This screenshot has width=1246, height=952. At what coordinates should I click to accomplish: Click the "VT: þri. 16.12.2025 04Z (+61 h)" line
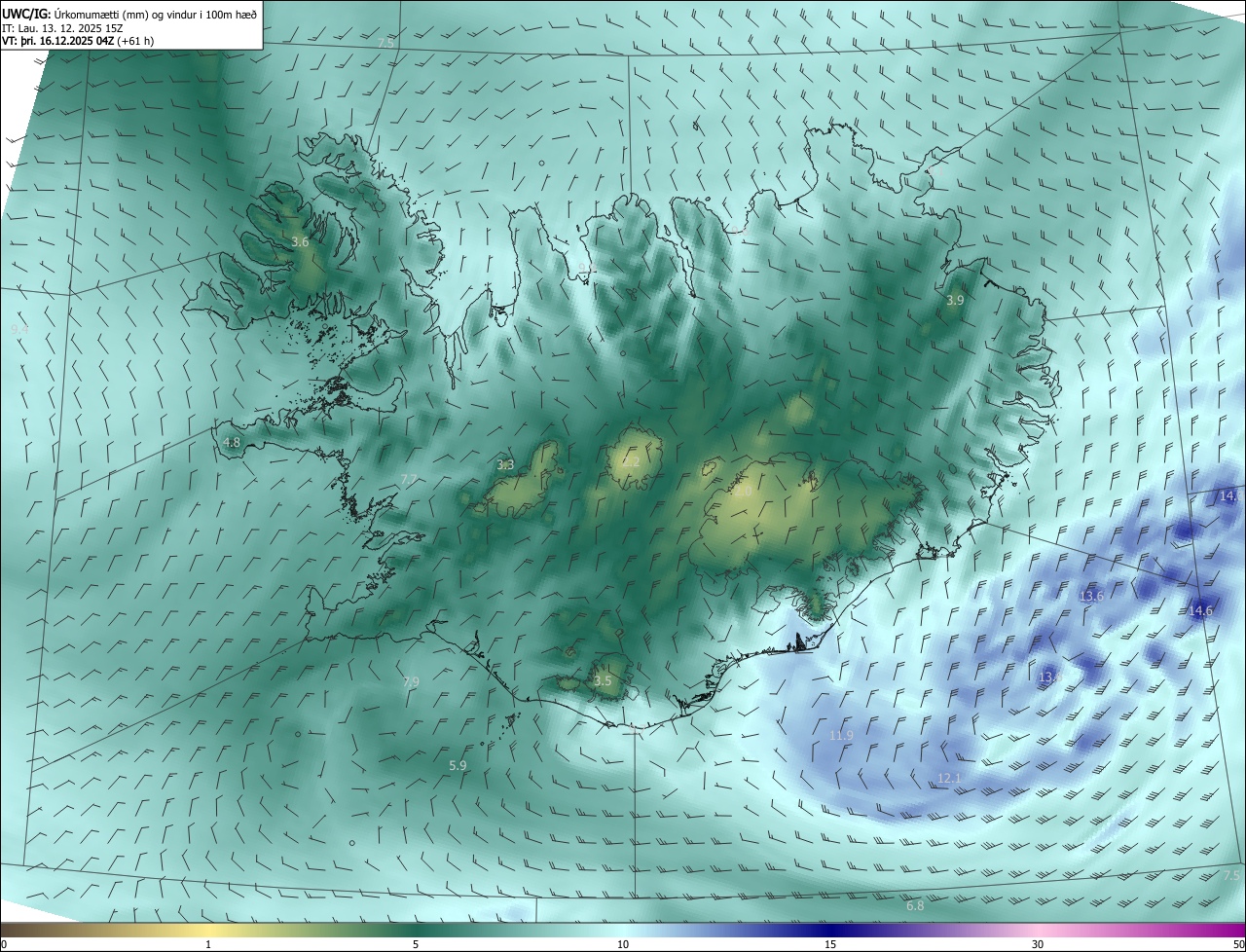click(78, 41)
